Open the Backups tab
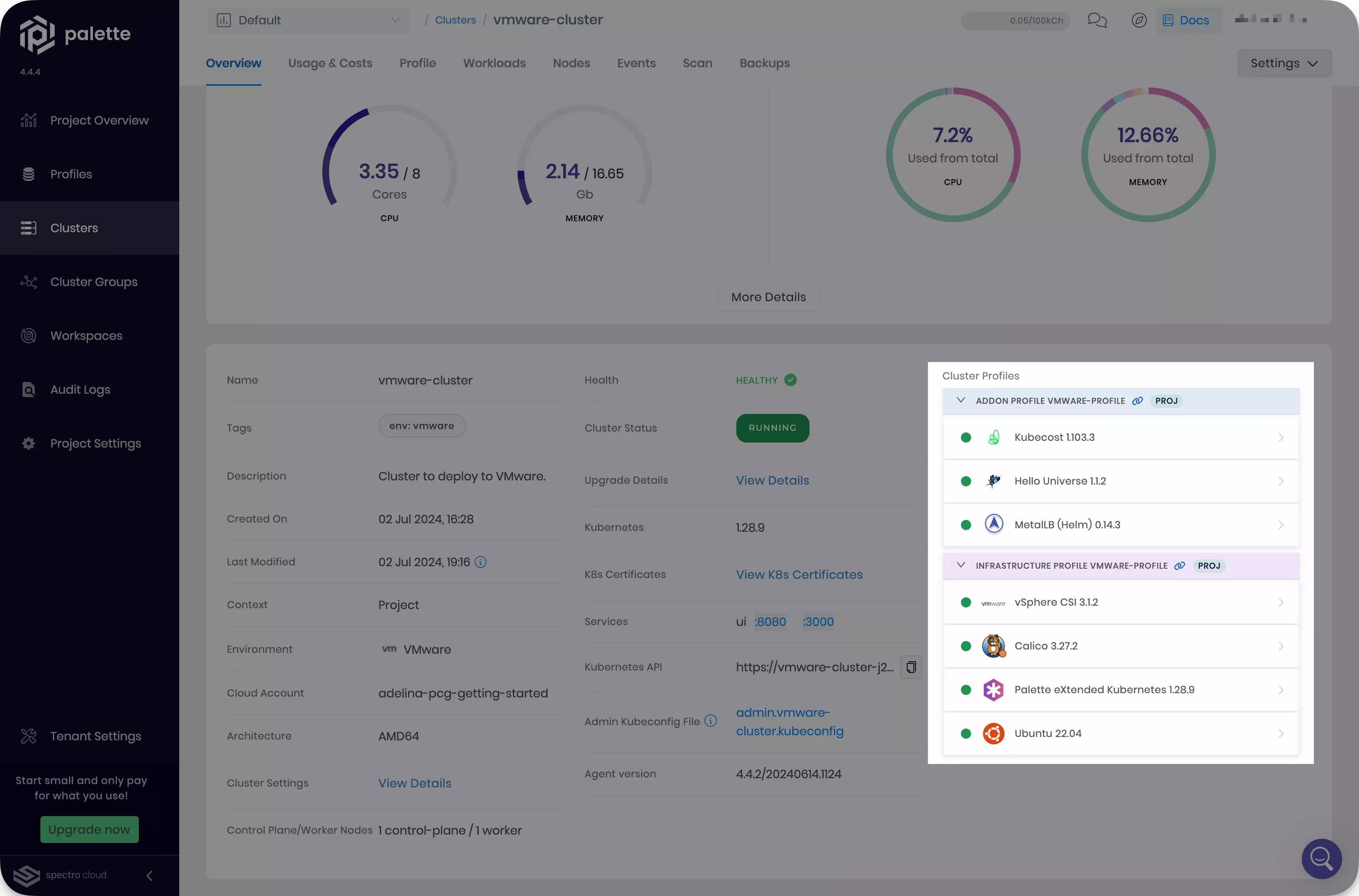The width and height of the screenshot is (1359, 896). (x=764, y=64)
